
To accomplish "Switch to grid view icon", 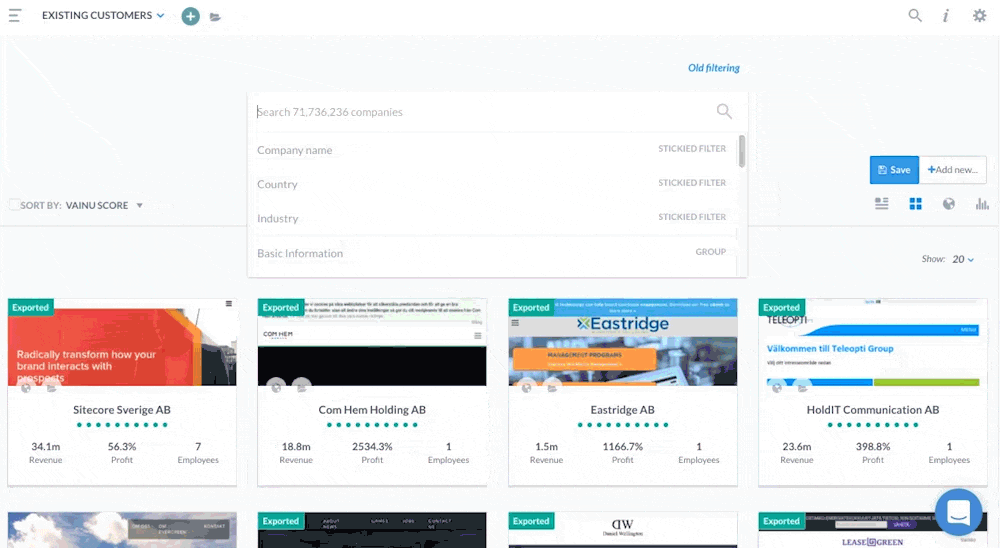I will click(915, 204).
